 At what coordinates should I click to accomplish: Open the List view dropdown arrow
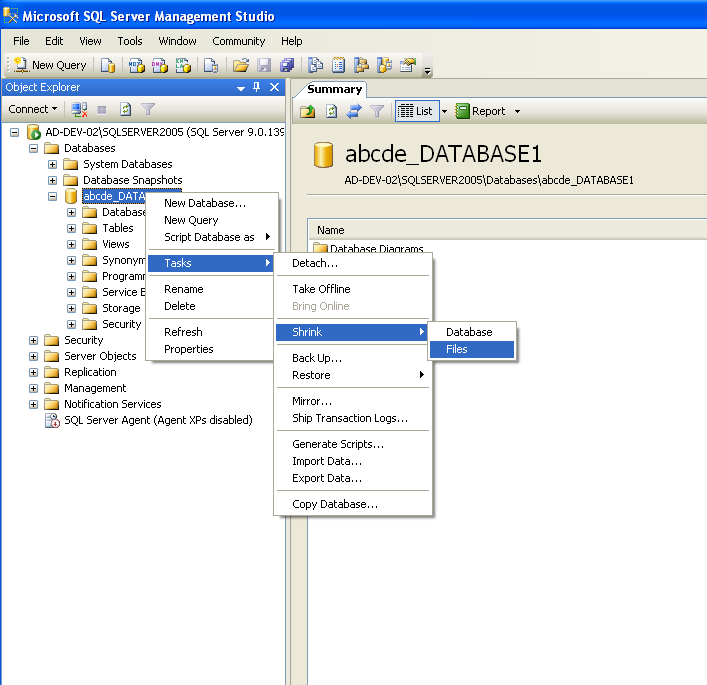click(444, 111)
